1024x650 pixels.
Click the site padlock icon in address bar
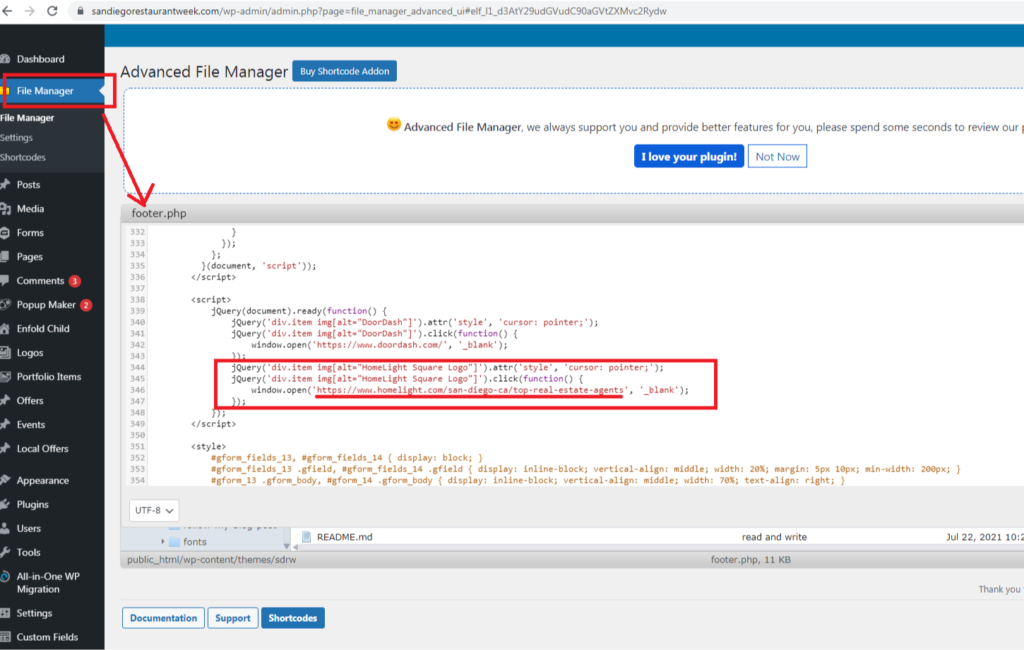[x=79, y=11]
